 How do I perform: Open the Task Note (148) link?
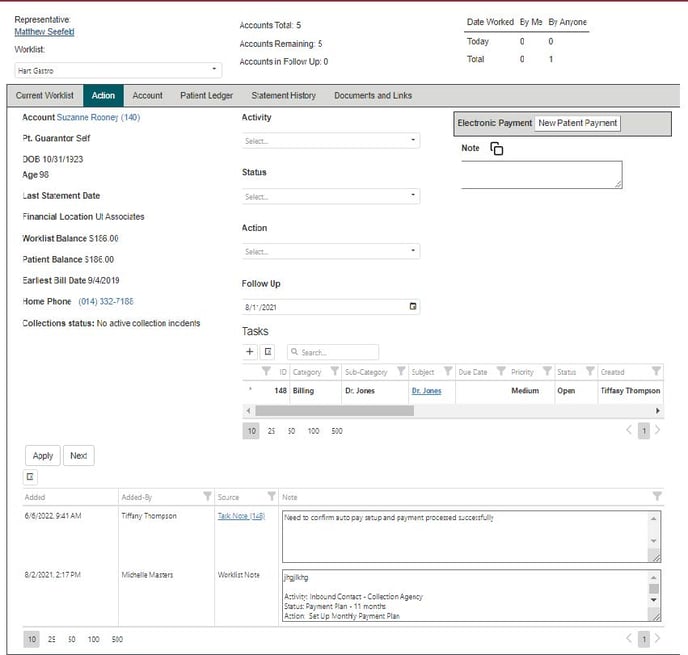[x=240, y=517]
